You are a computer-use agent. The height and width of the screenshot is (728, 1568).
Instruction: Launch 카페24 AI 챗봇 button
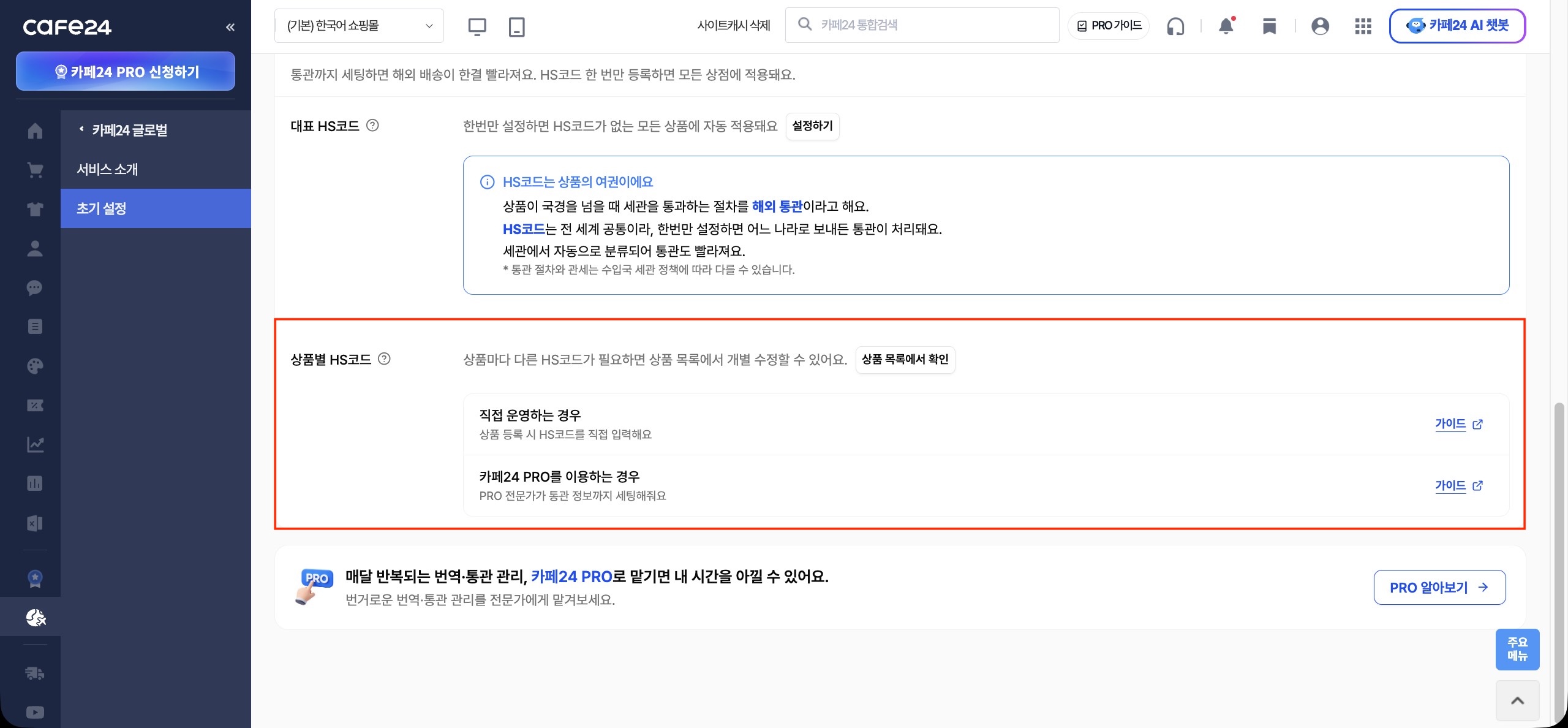[1457, 26]
